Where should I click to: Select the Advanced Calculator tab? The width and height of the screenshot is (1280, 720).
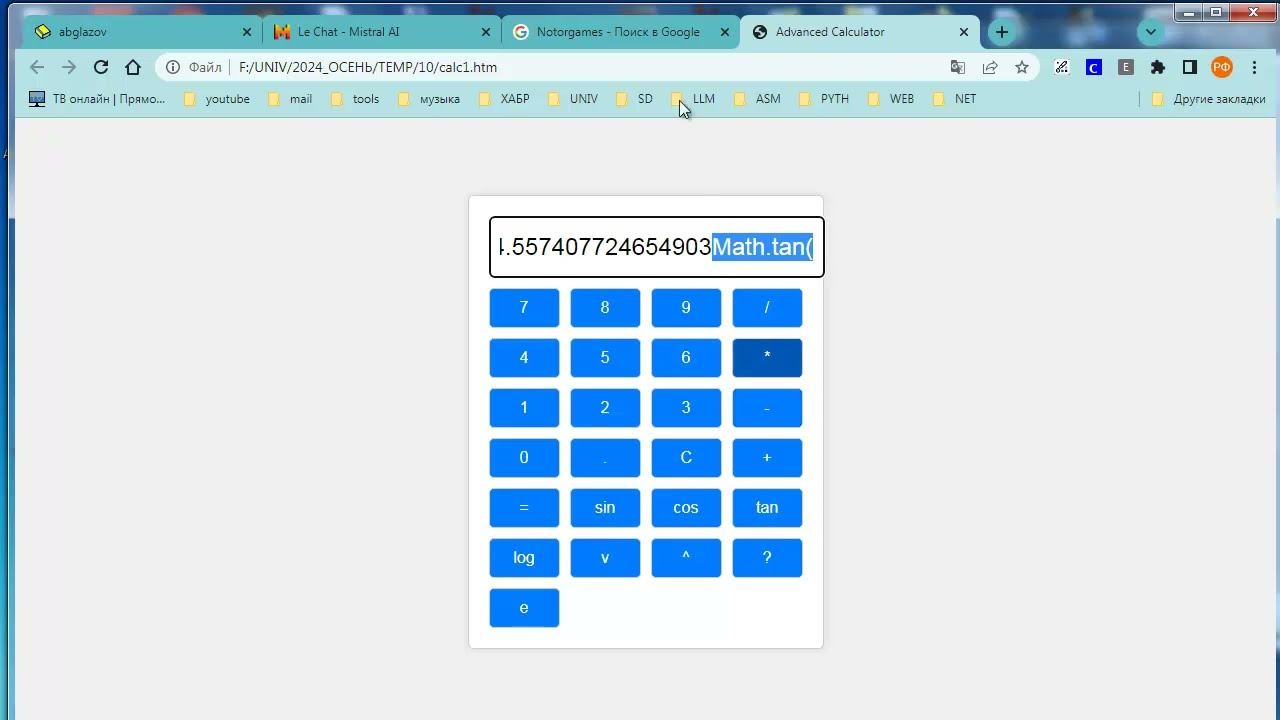(x=860, y=32)
